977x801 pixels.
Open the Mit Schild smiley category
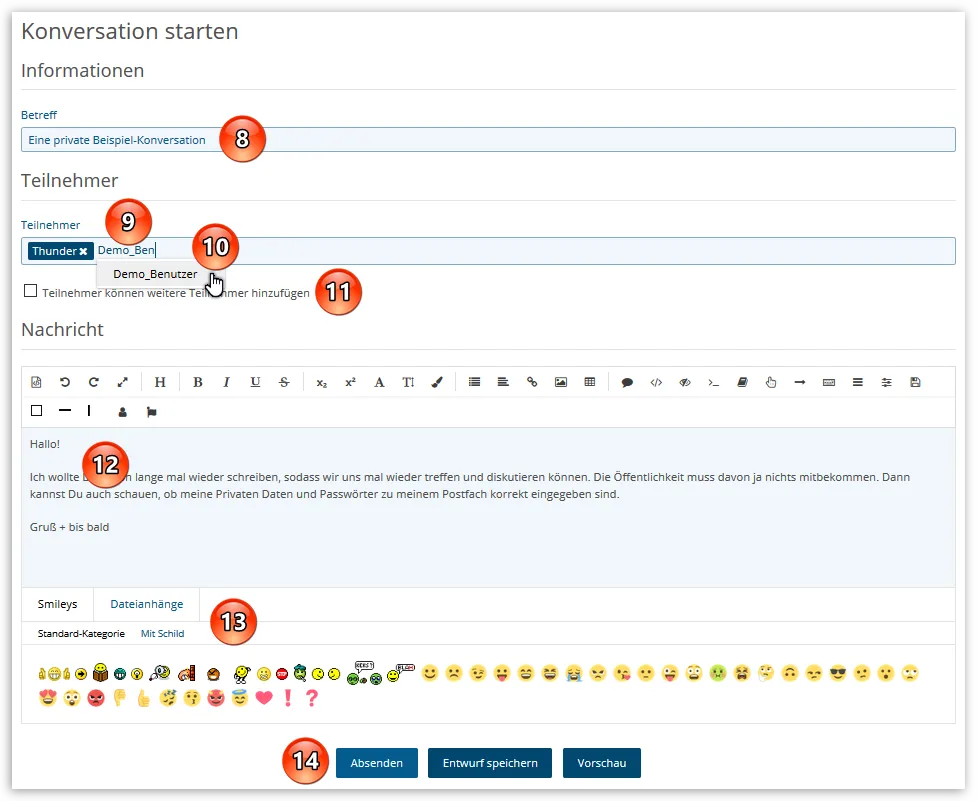[163, 633]
